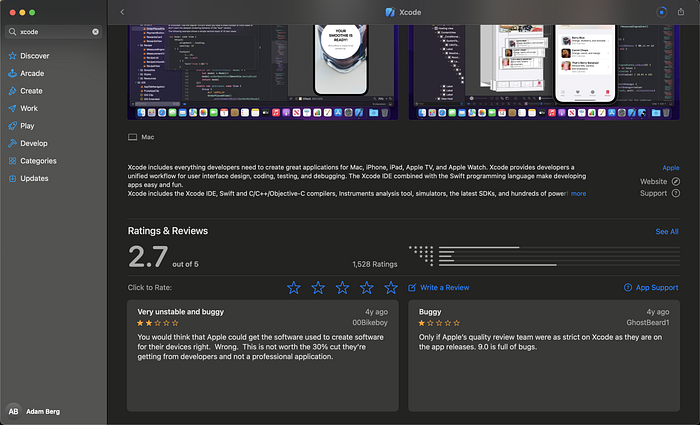Clear the xcode search text
The width and height of the screenshot is (700, 425).
click(x=96, y=32)
